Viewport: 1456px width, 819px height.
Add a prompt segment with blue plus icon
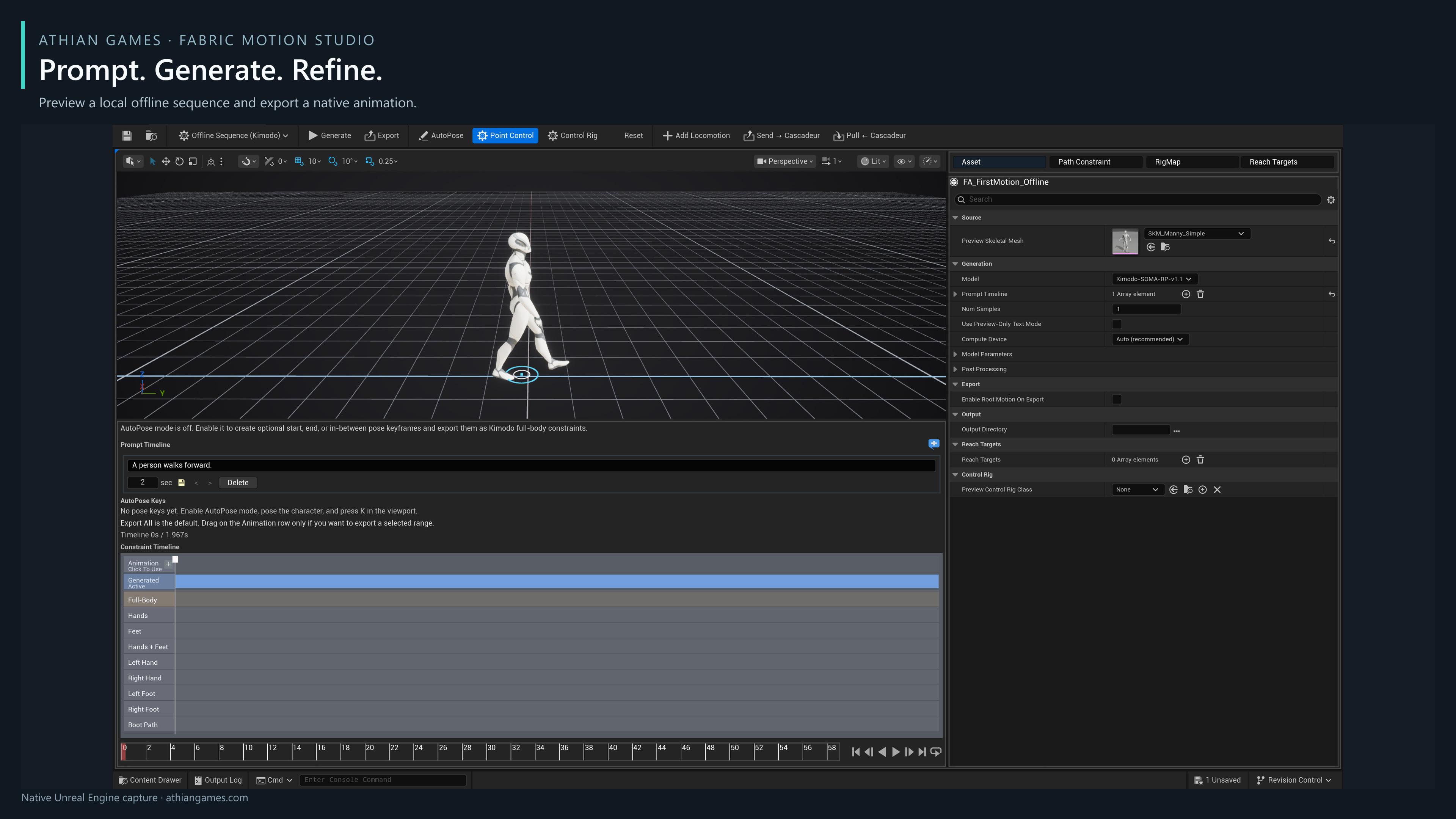(934, 444)
